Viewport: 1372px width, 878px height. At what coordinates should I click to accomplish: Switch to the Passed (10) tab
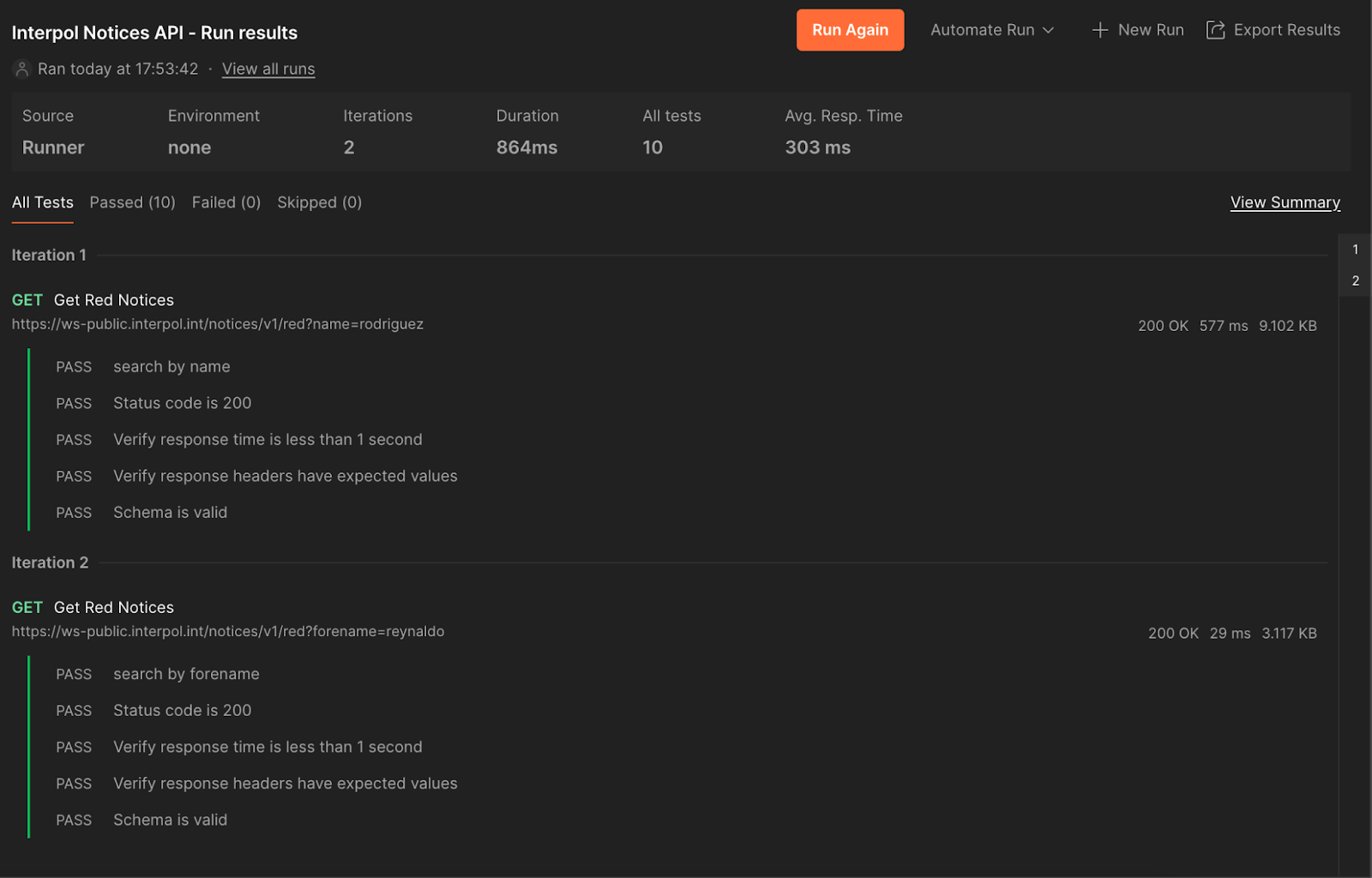131,202
